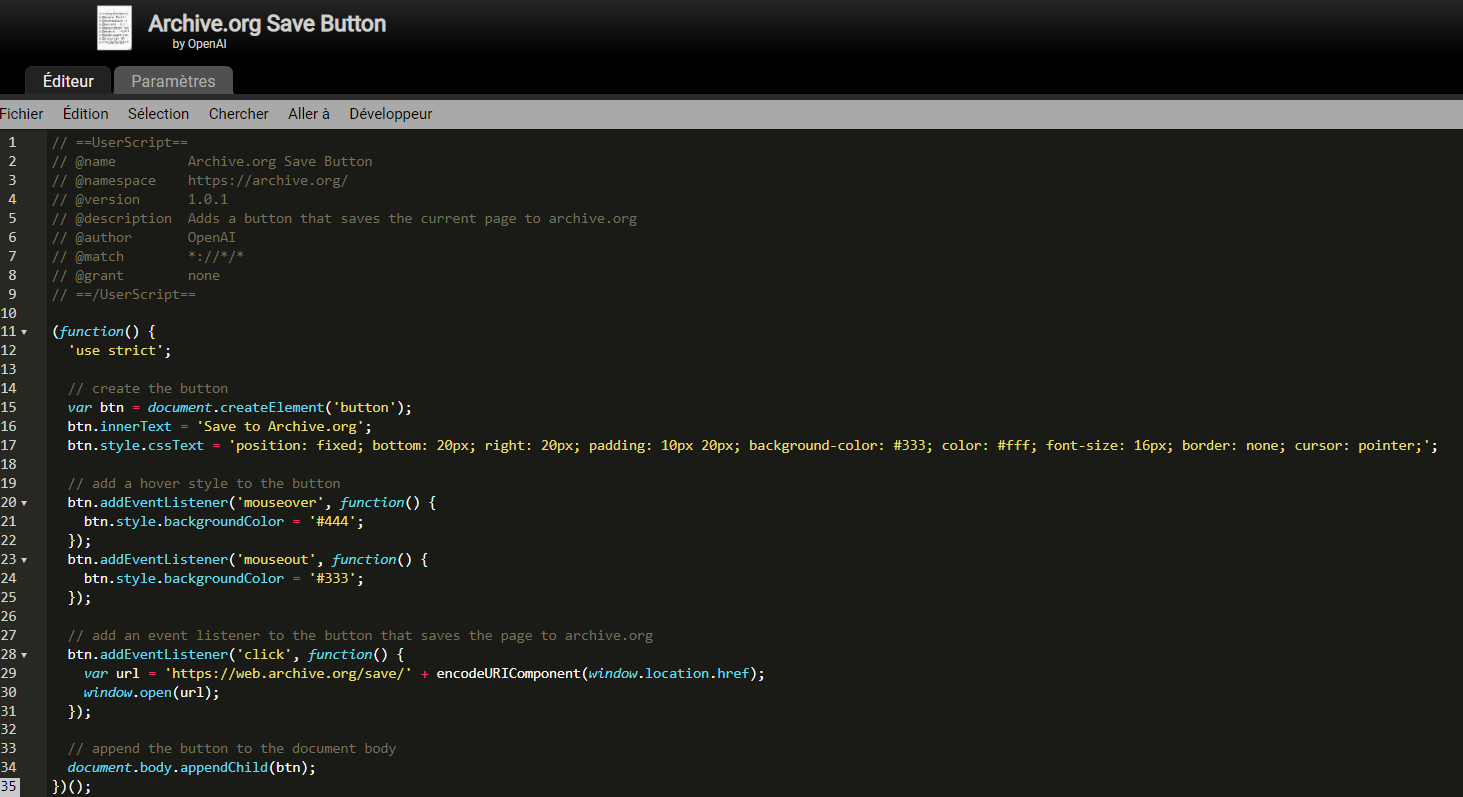Collapse the click listener fold at line 28
1463x797 pixels.
[x=24, y=654]
